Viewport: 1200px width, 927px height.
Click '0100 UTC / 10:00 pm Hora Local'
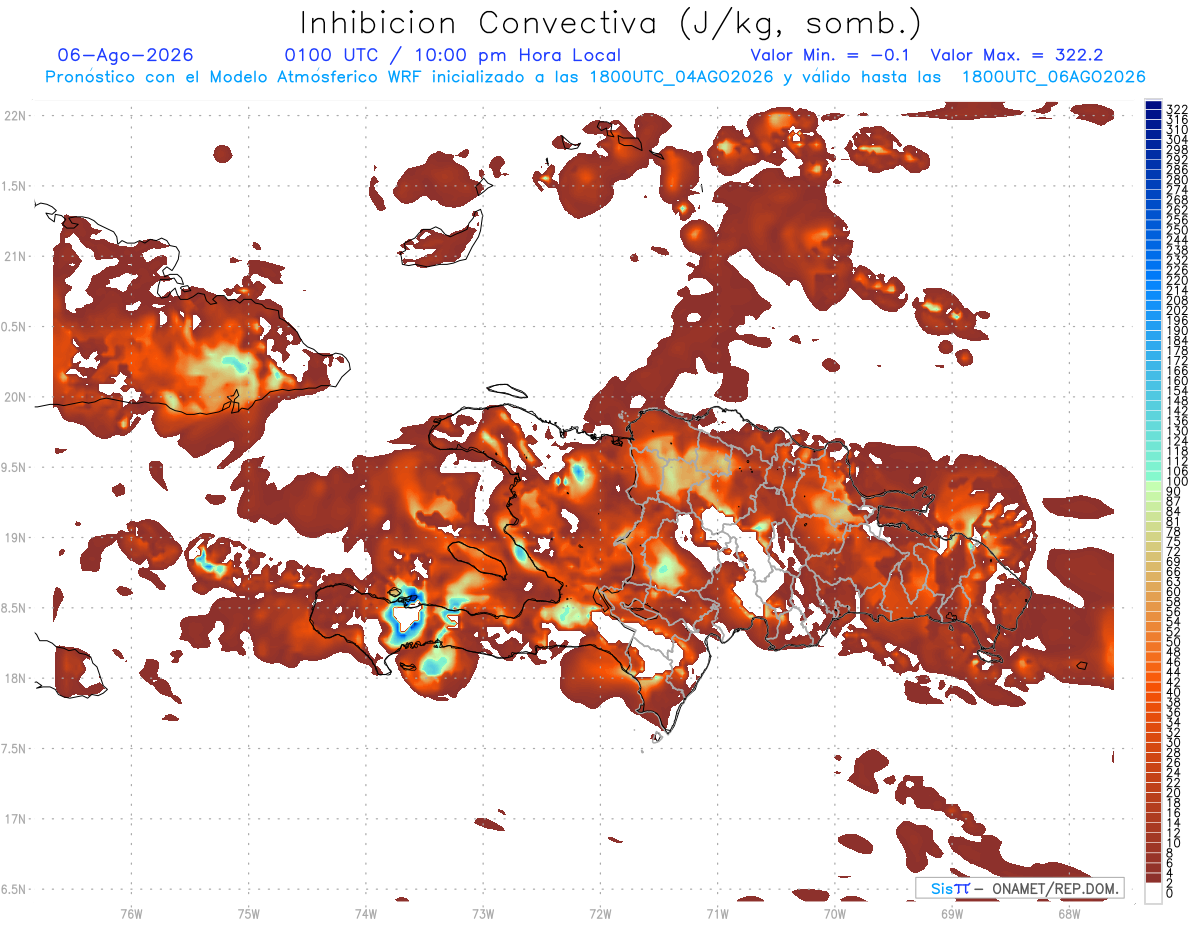tap(453, 55)
